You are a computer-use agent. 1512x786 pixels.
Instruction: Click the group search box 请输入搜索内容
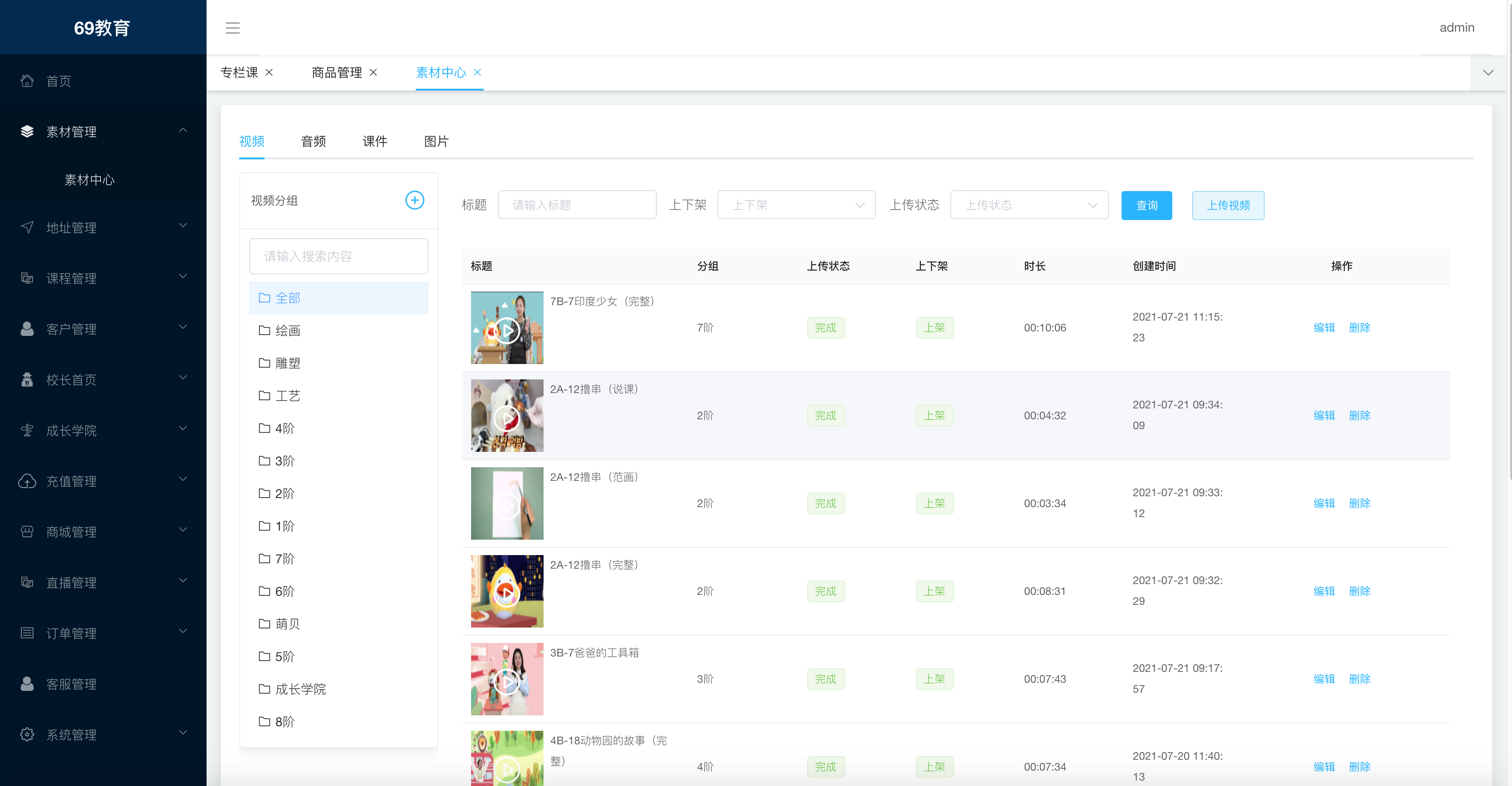point(339,256)
